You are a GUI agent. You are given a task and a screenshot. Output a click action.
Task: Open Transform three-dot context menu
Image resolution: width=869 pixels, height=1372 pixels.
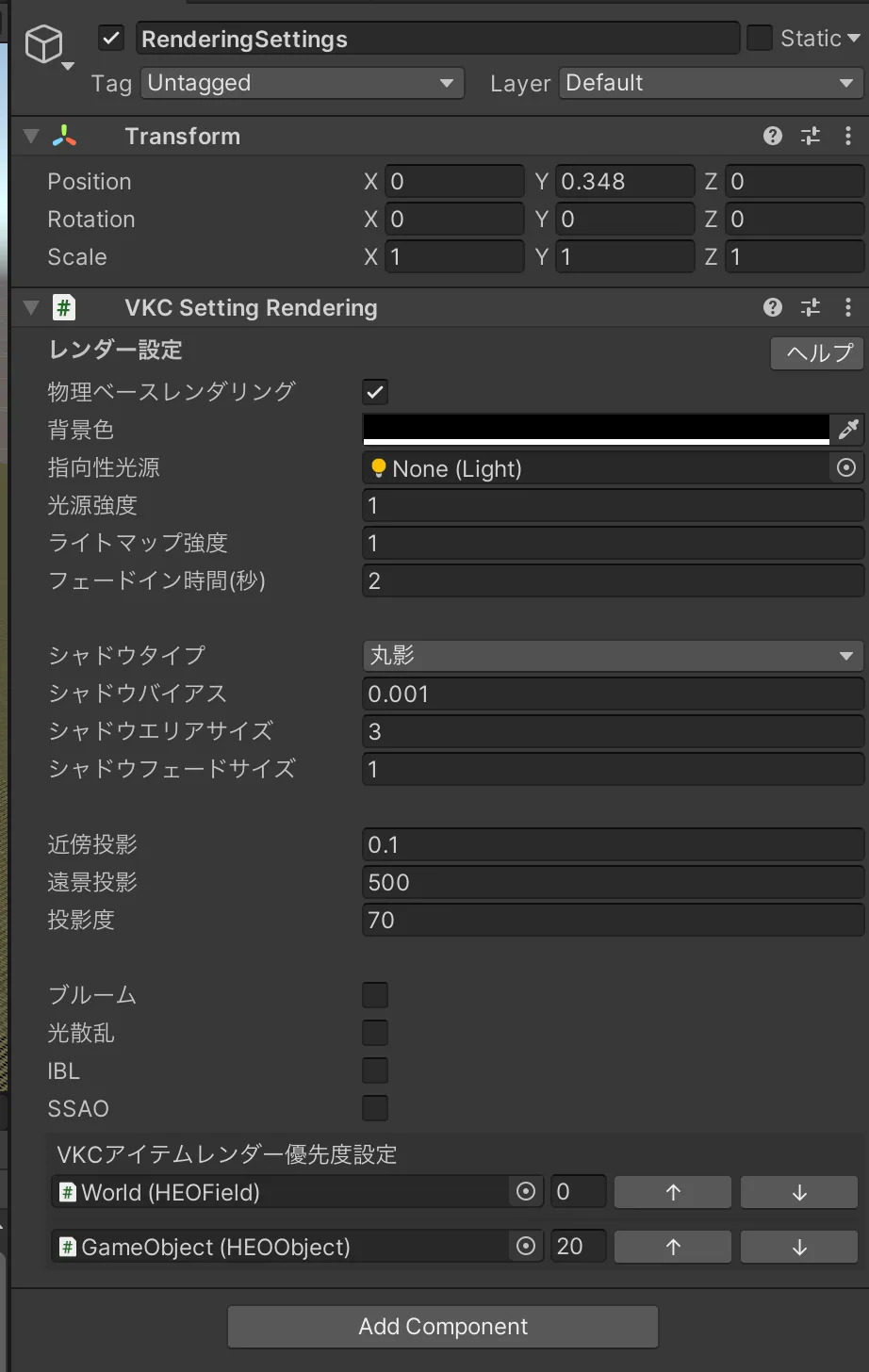tap(848, 137)
